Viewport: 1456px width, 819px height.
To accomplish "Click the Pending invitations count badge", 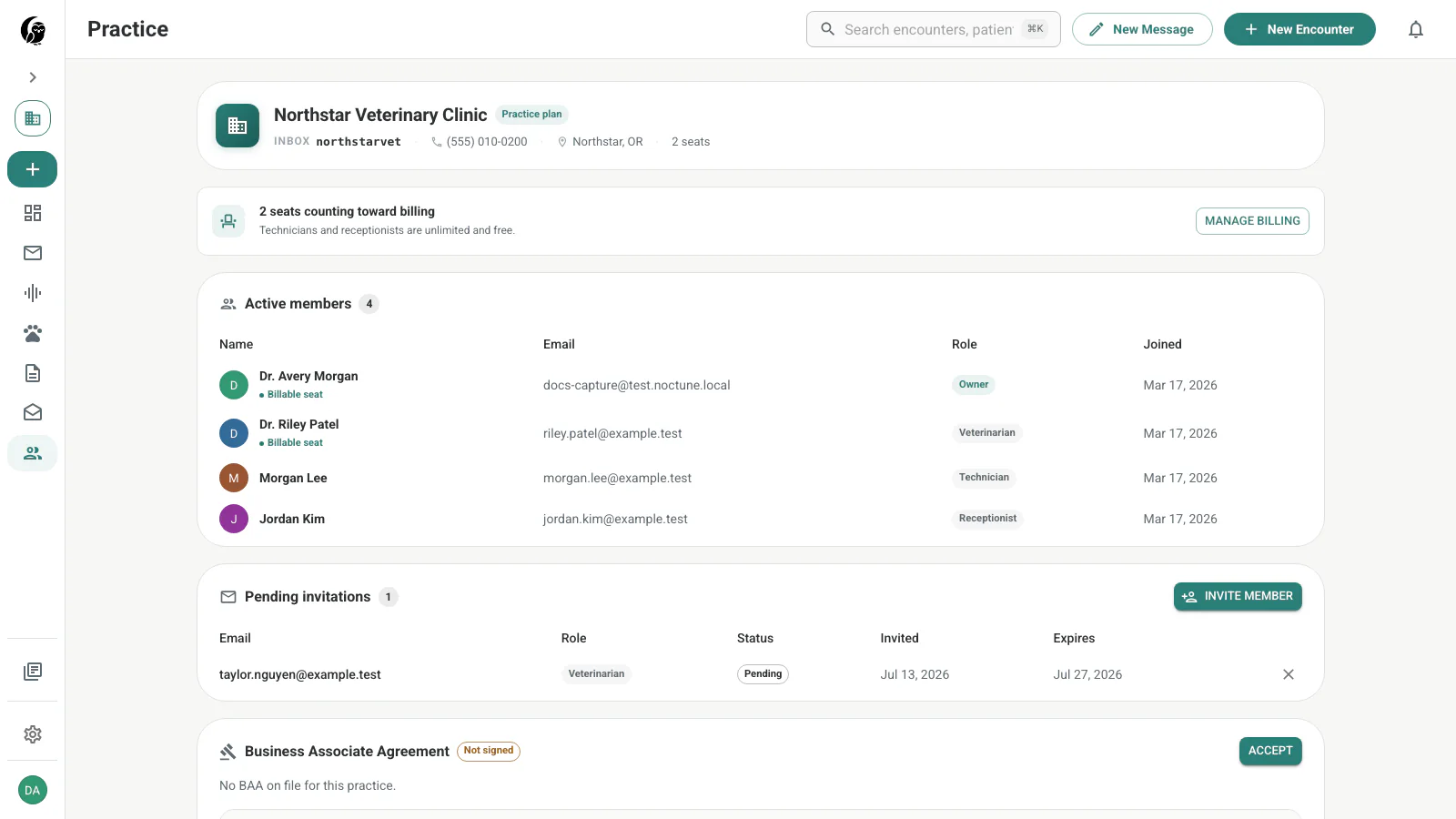I will click(389, 597).
